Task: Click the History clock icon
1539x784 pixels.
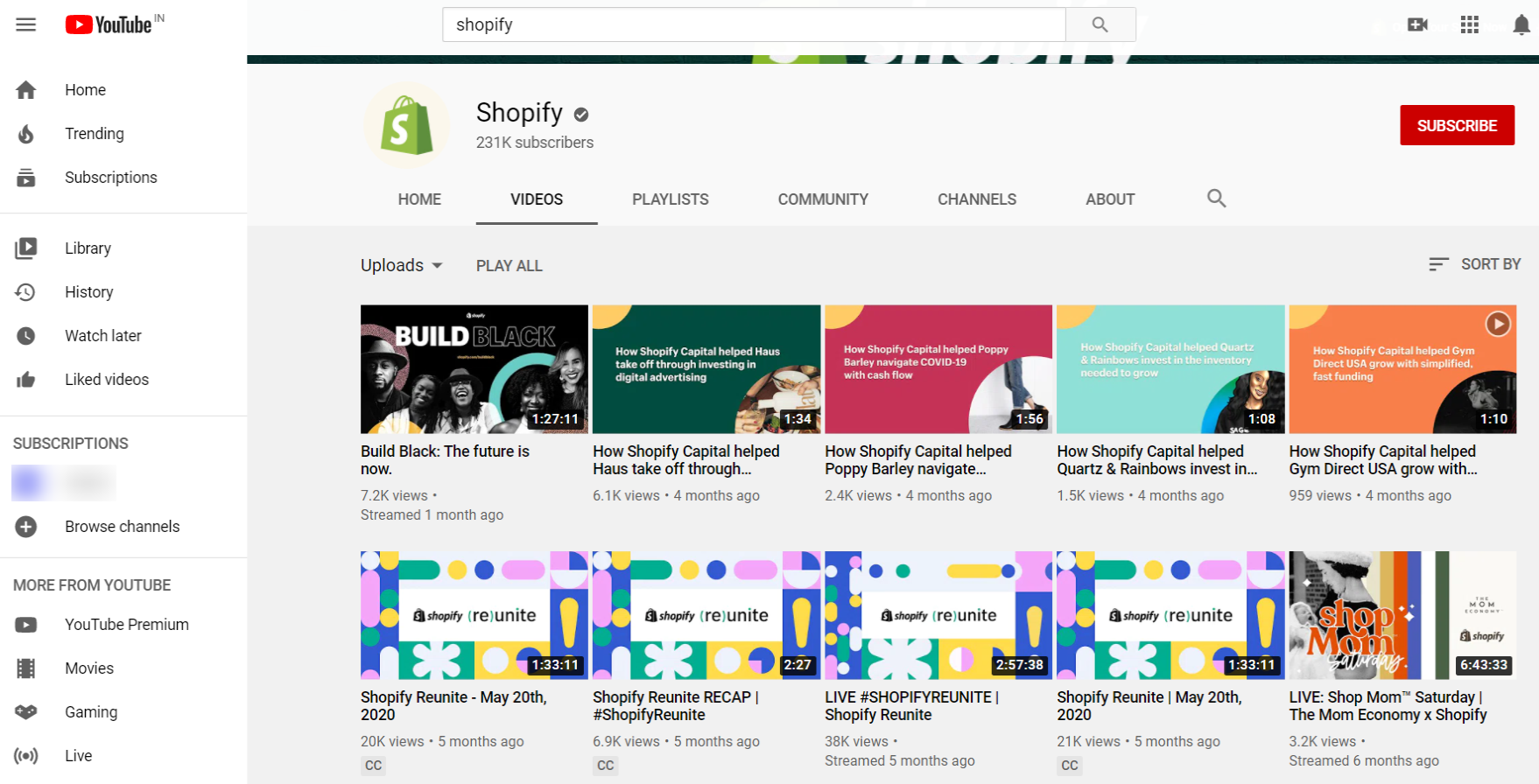Action: (x=26, y=292)
